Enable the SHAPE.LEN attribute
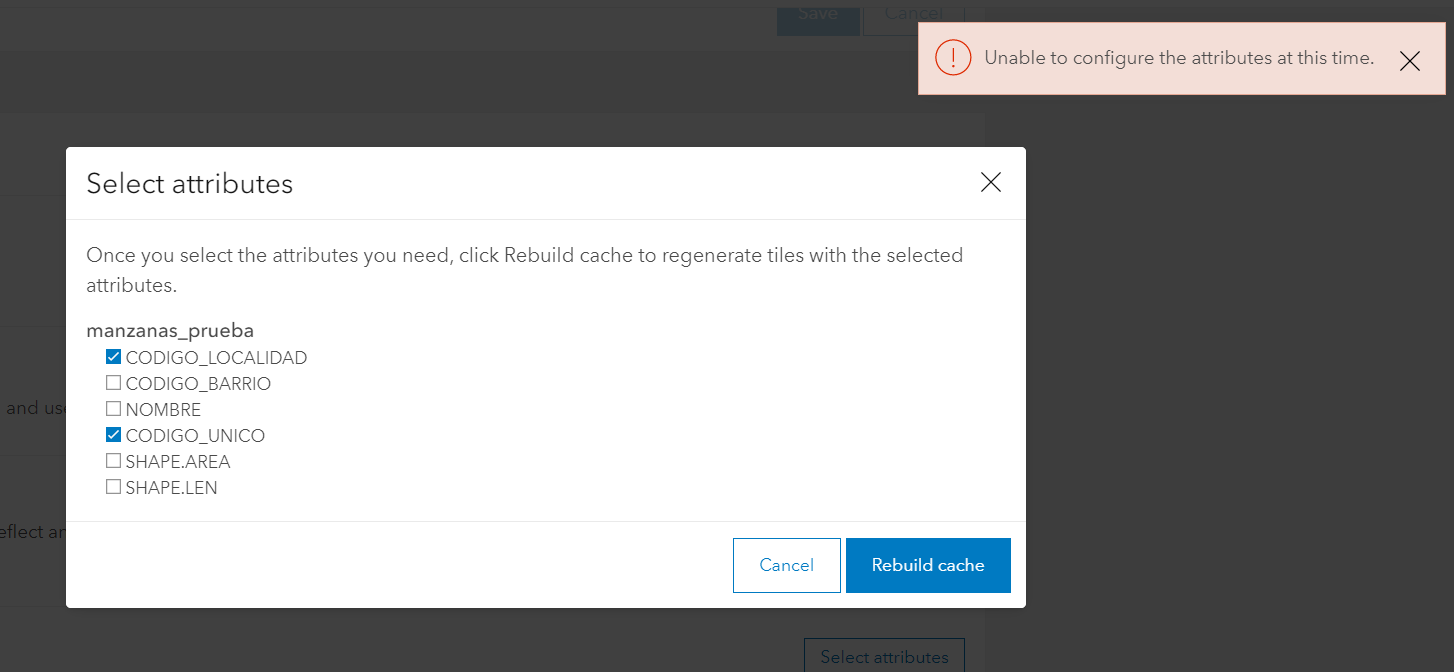 coord(113,486)
